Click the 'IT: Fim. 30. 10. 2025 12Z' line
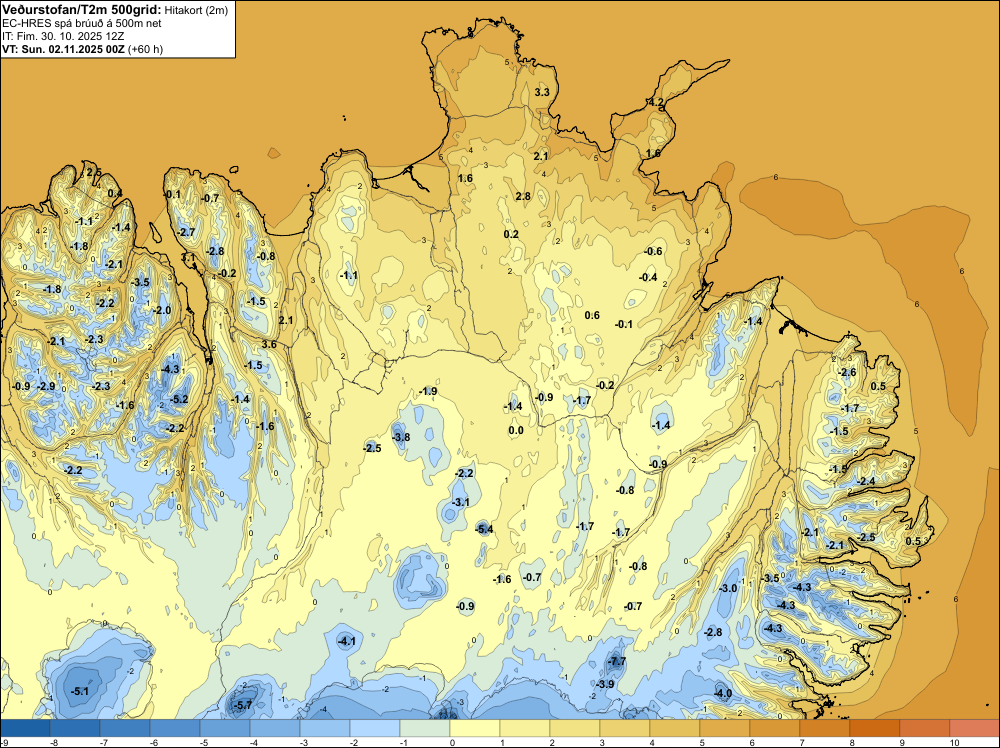This screenshot has width=1000, height=748. (63, 36)
